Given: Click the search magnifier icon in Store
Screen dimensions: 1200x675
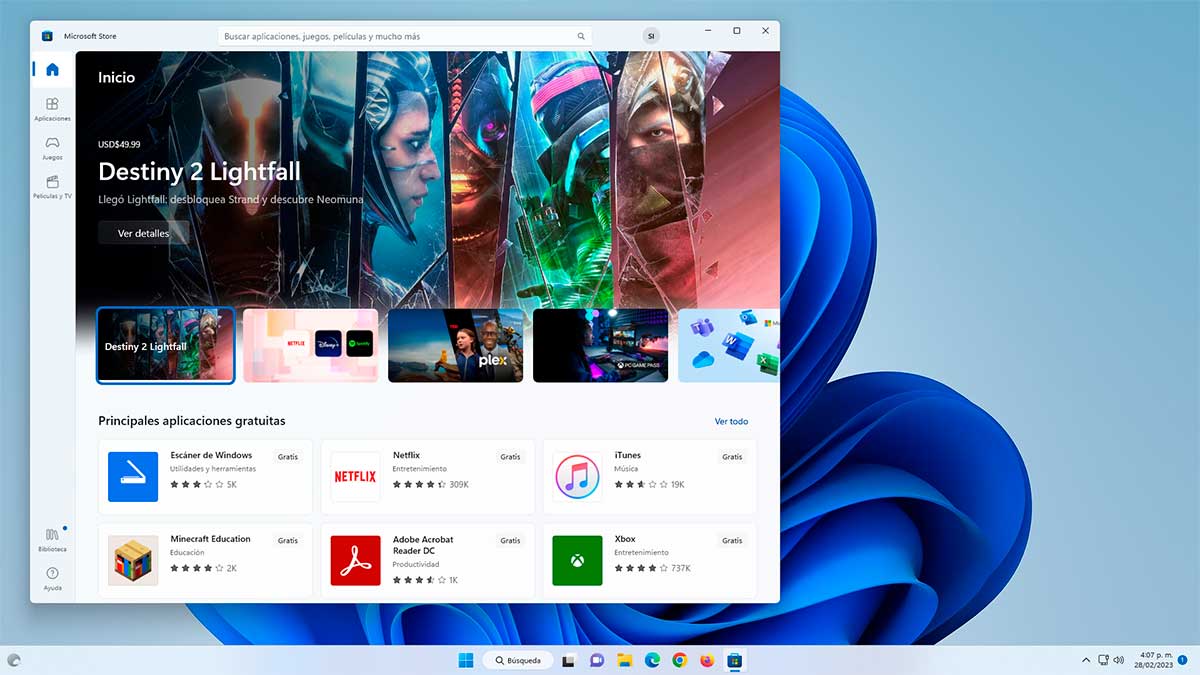Looking at the screenshot, I should [581, 36].
